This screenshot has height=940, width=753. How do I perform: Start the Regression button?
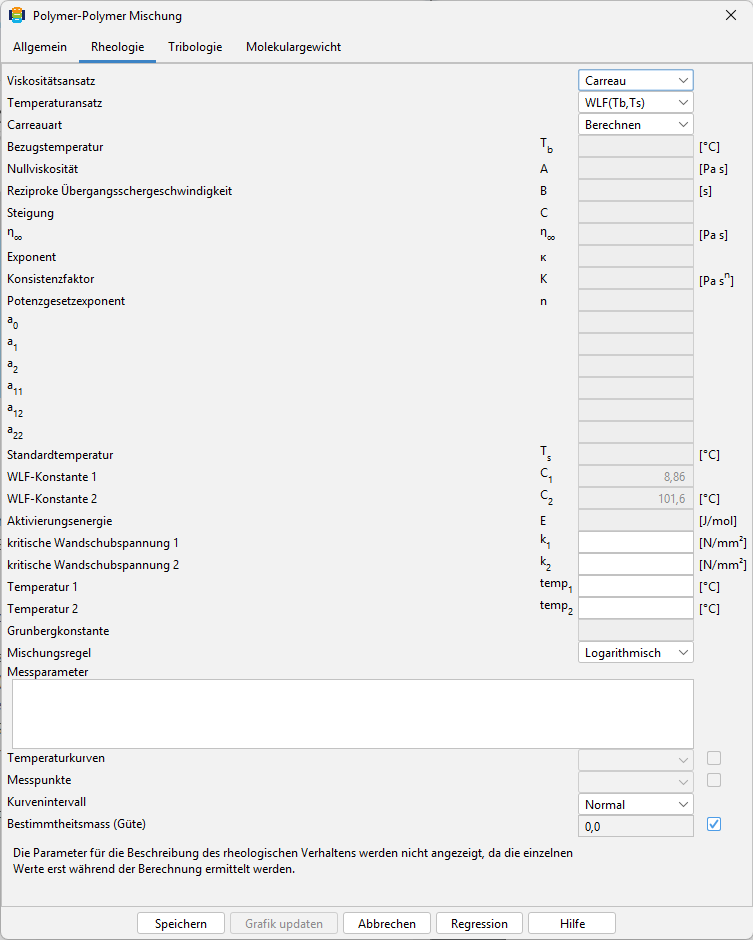coord(479,923)
